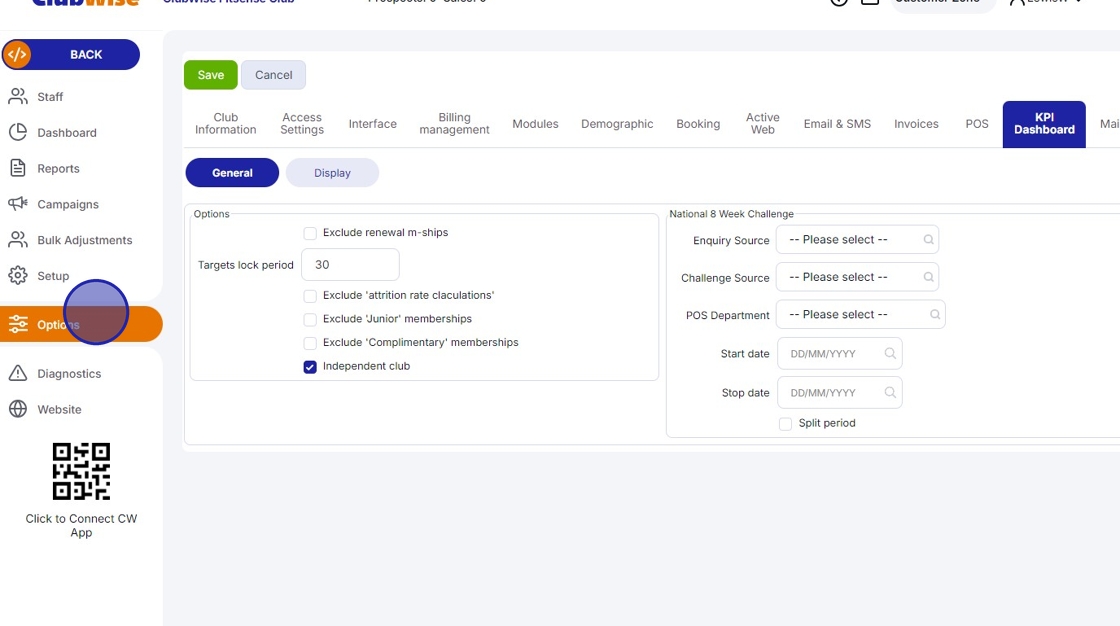Open Campaigns megaphone icon
The image size is (1120, 626).
[18, 204]
